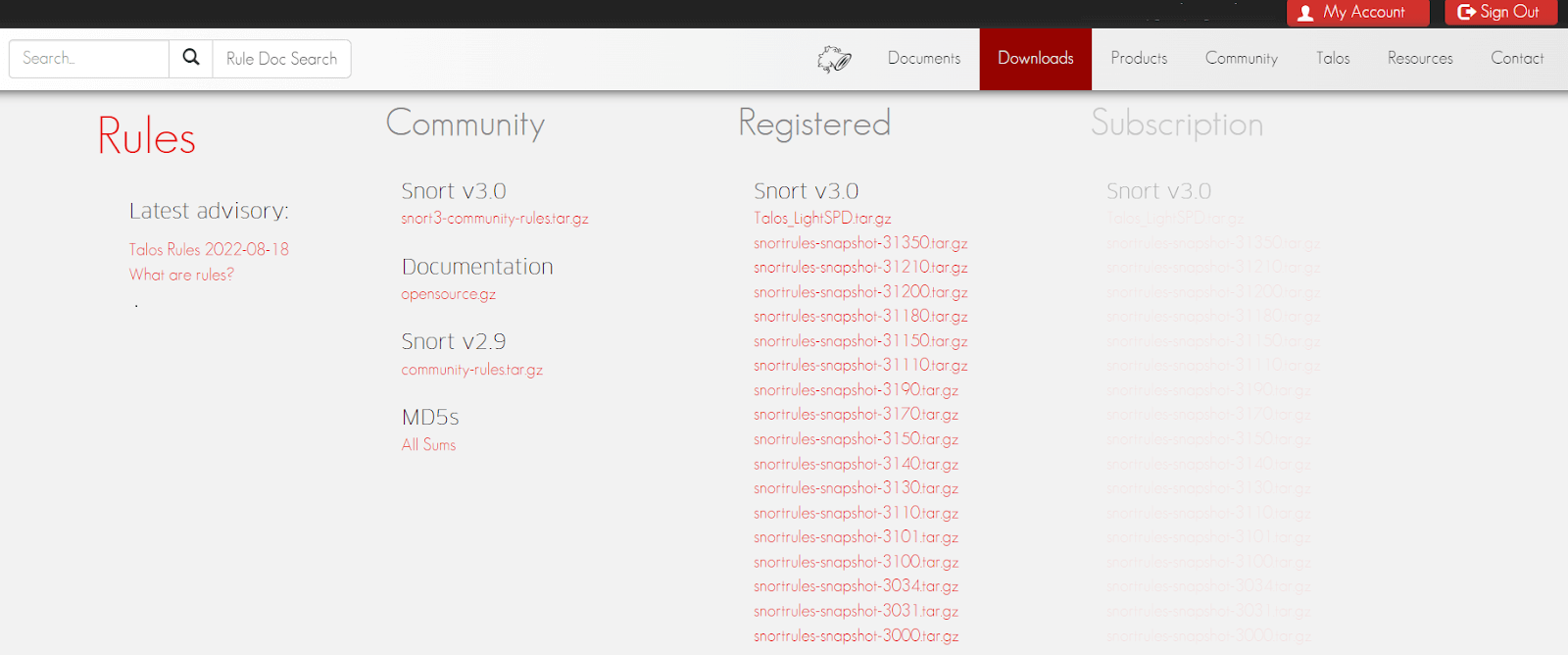Click the 'Latest advisory:' heading
This screenshot has width=1568, height=655.
(x=209, y=211)
